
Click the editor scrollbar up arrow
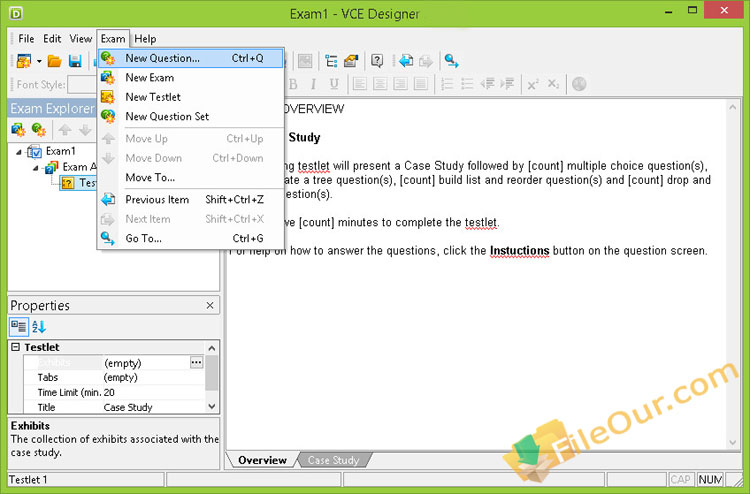tap(733, 108)
